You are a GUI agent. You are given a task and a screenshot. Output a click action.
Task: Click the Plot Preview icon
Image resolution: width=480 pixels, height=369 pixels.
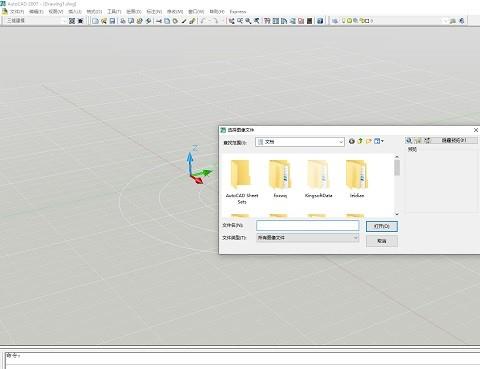click(x=131, y=21)
